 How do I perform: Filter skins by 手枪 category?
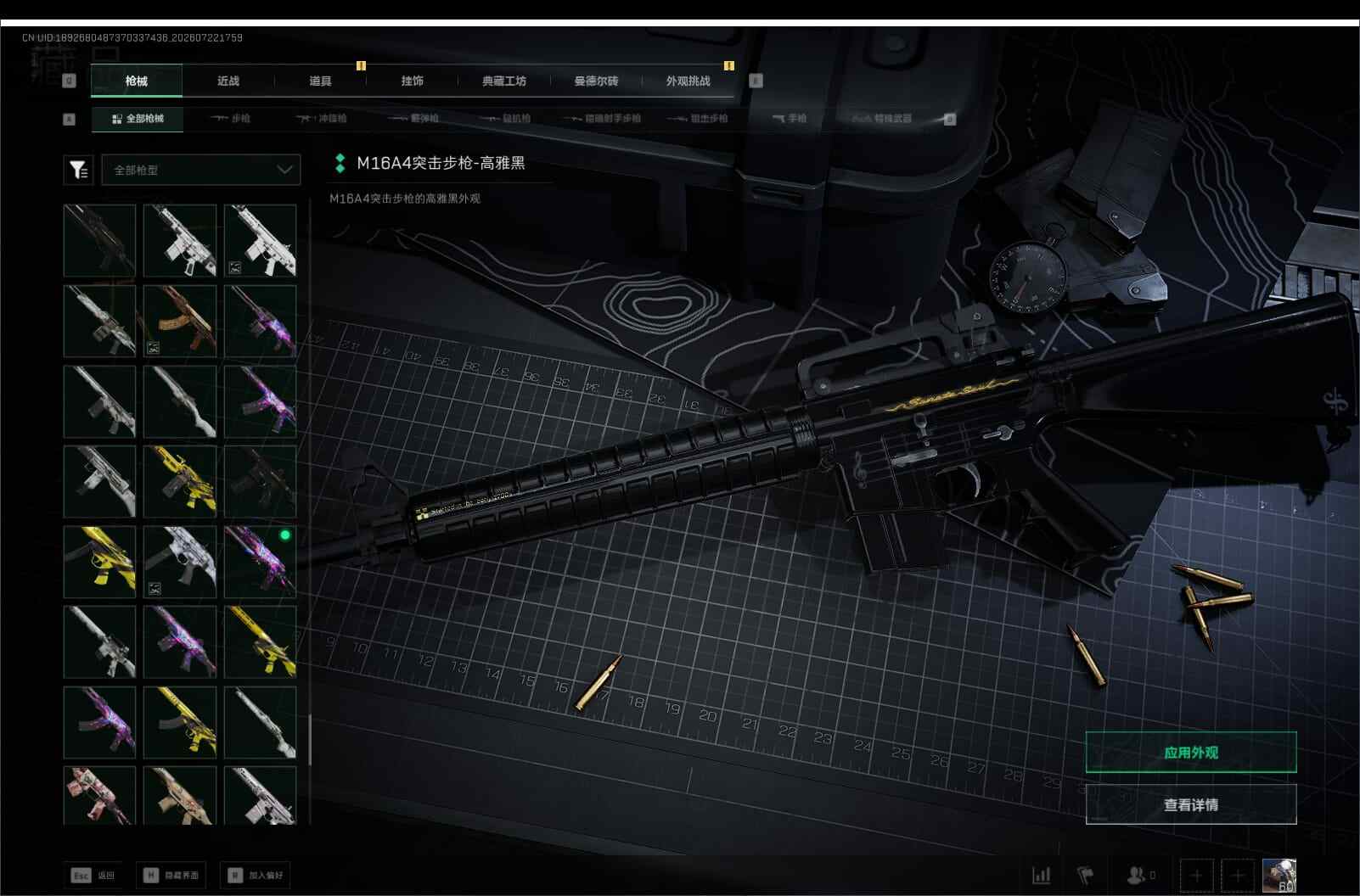[790, 119]
